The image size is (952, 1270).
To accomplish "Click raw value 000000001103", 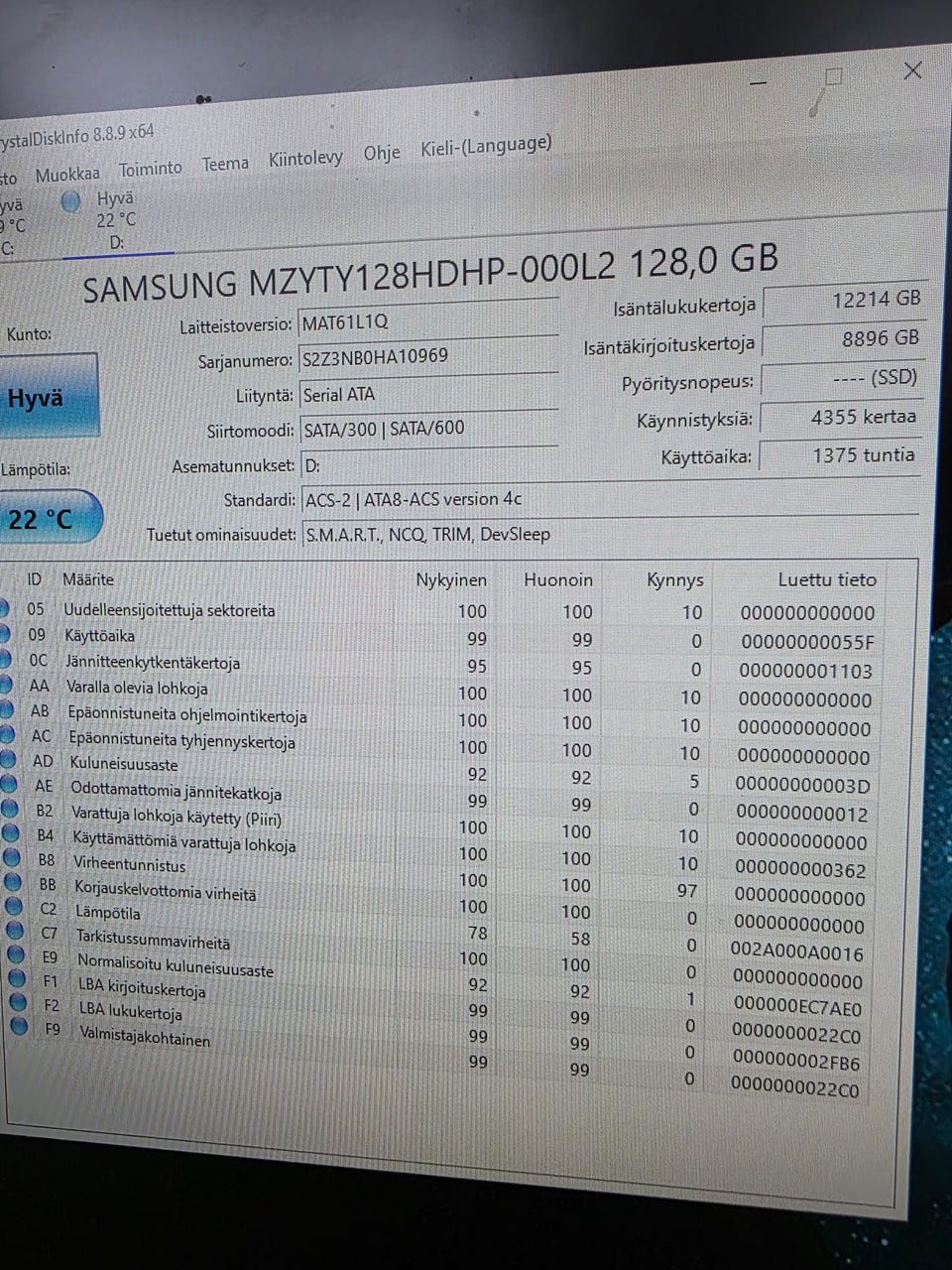I will [805, 672].
